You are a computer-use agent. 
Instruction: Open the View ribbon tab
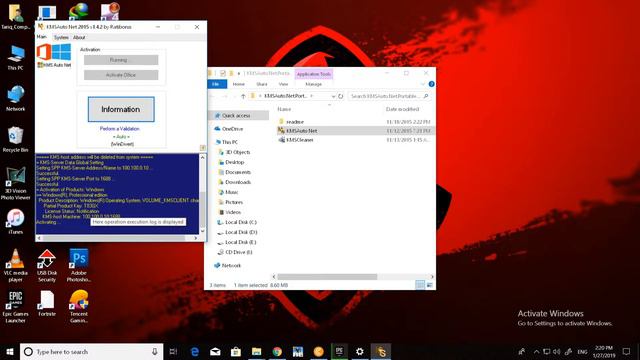pyautogui.click(x=283, y=84)
